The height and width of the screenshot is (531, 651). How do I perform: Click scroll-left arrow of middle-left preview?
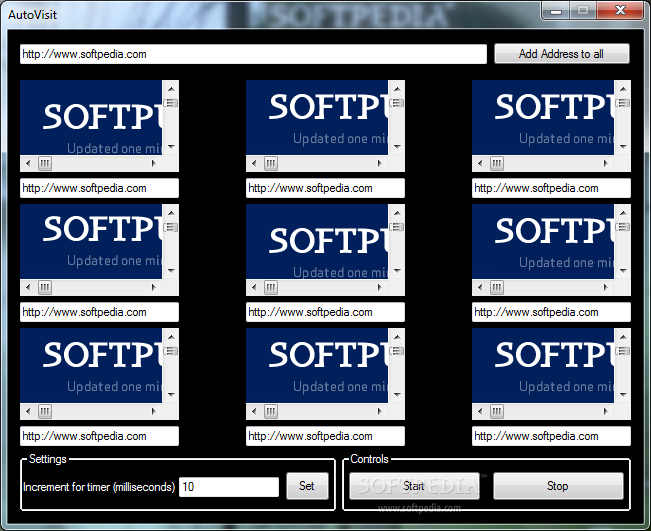28,287
